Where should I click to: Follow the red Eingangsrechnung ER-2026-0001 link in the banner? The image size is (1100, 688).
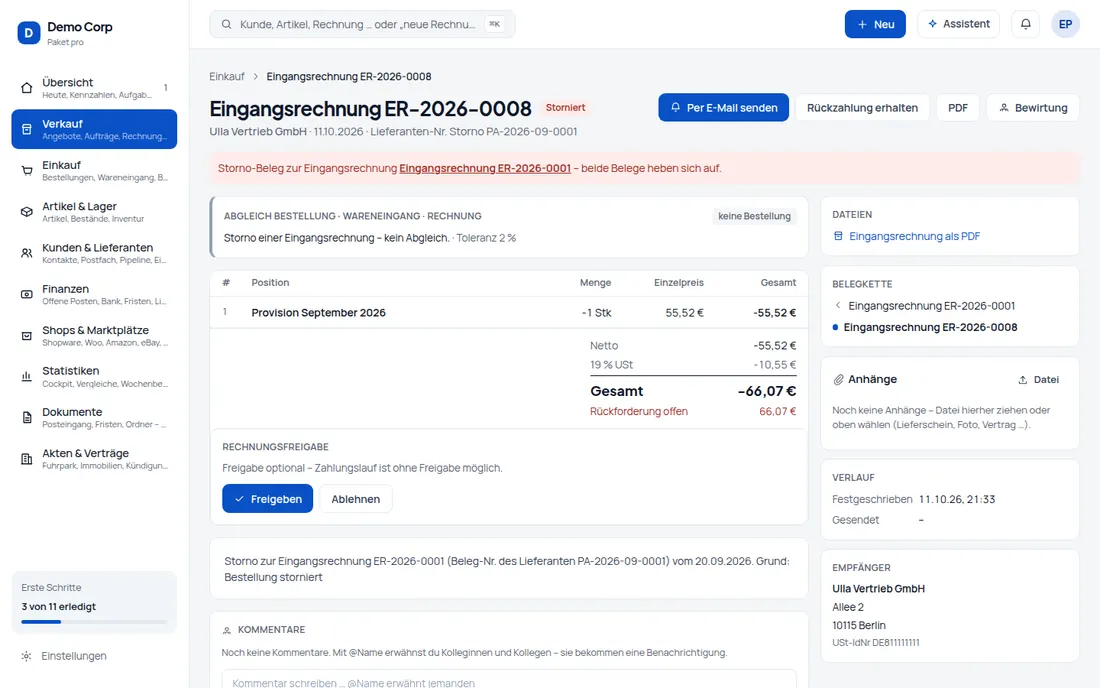pos(485,168)
